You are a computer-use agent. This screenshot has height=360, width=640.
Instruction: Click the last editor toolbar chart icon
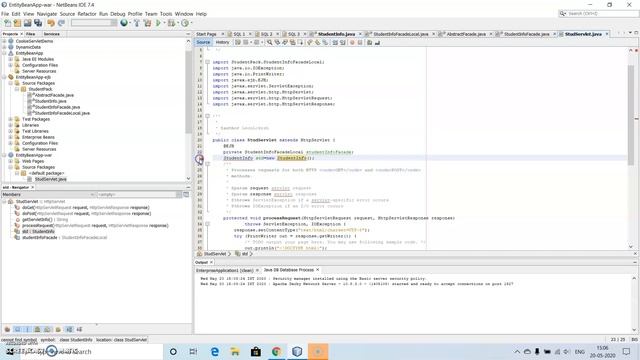[378, 42]
